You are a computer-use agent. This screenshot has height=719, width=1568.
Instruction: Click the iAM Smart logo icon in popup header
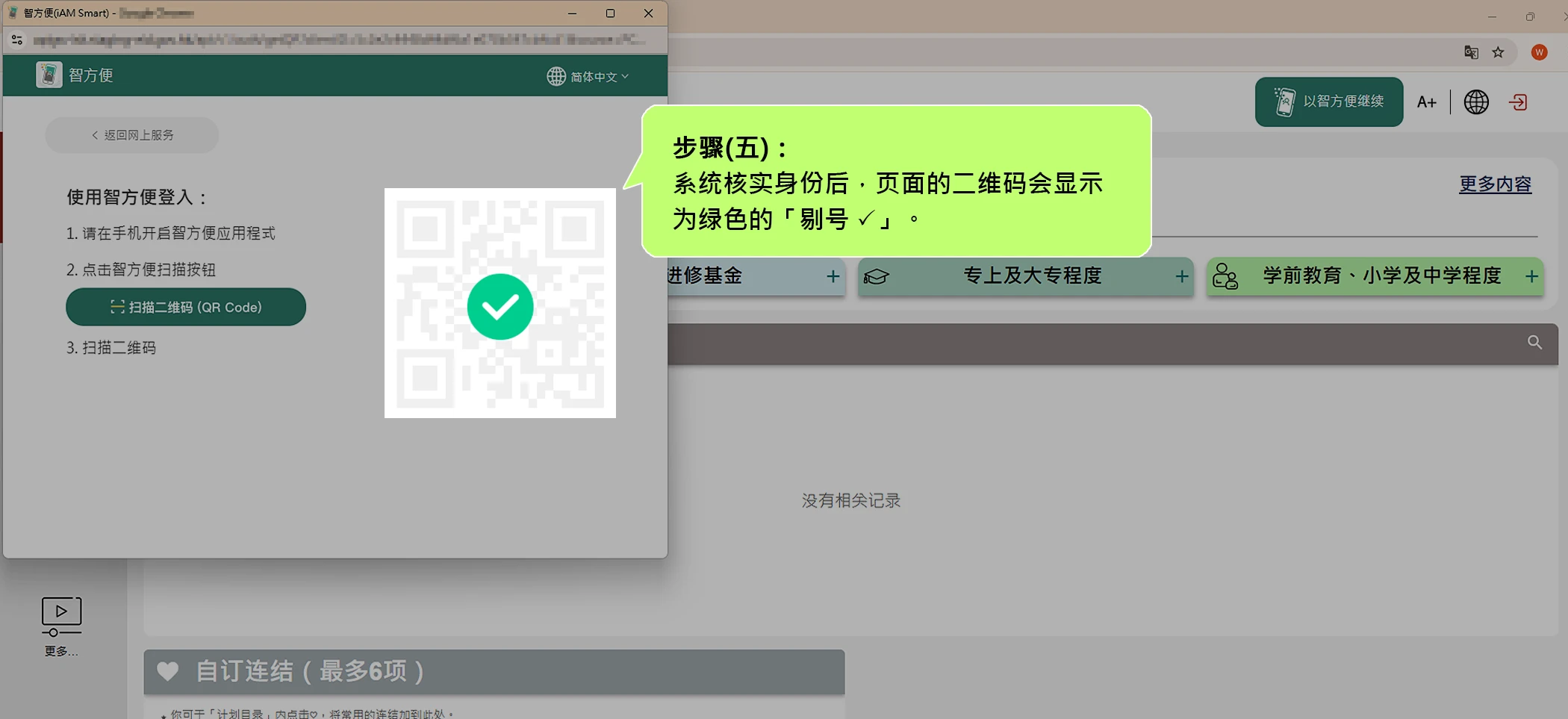point(49,75)
